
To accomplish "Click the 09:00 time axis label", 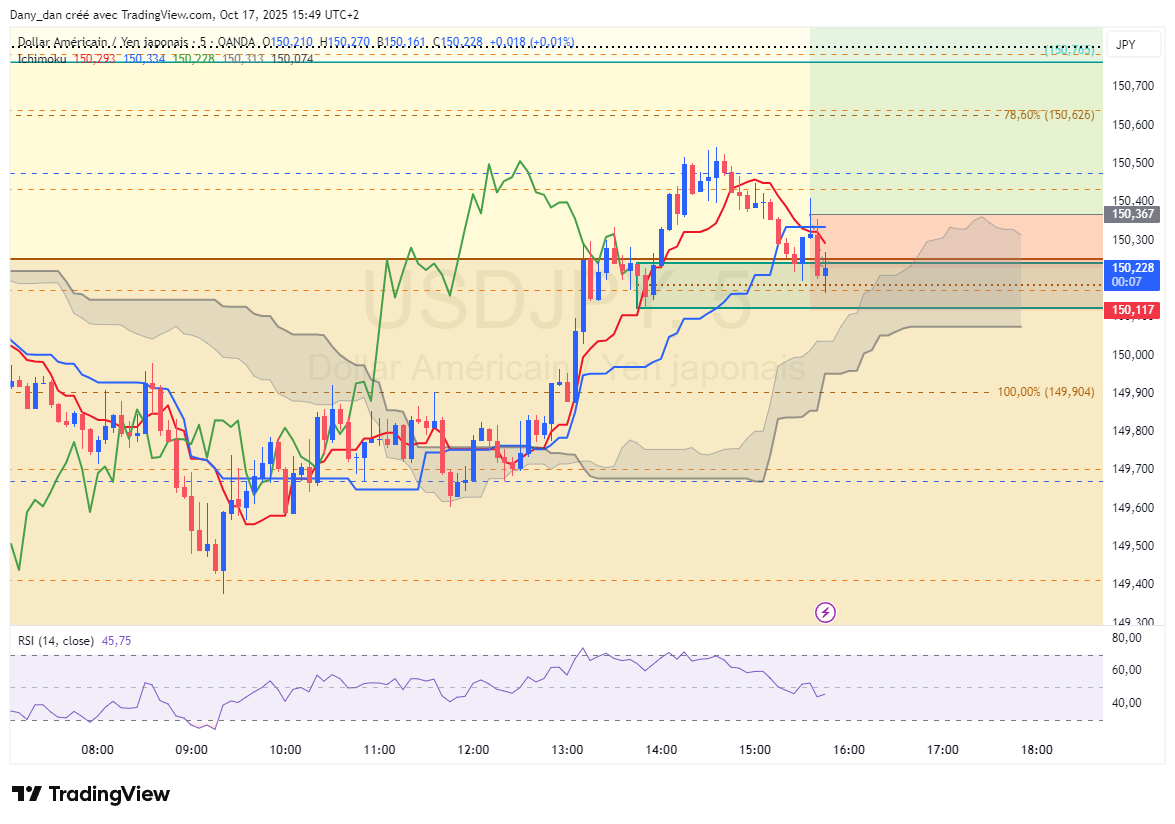I will 191,751.
